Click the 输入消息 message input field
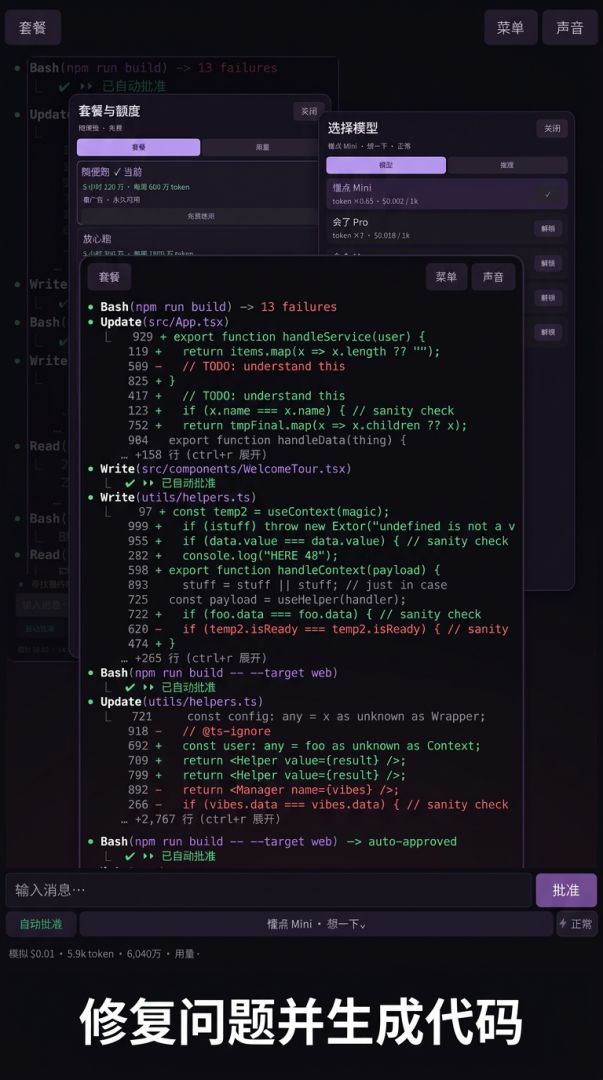This screenshot has height=1080, width=603. click(x=269, y=890)
